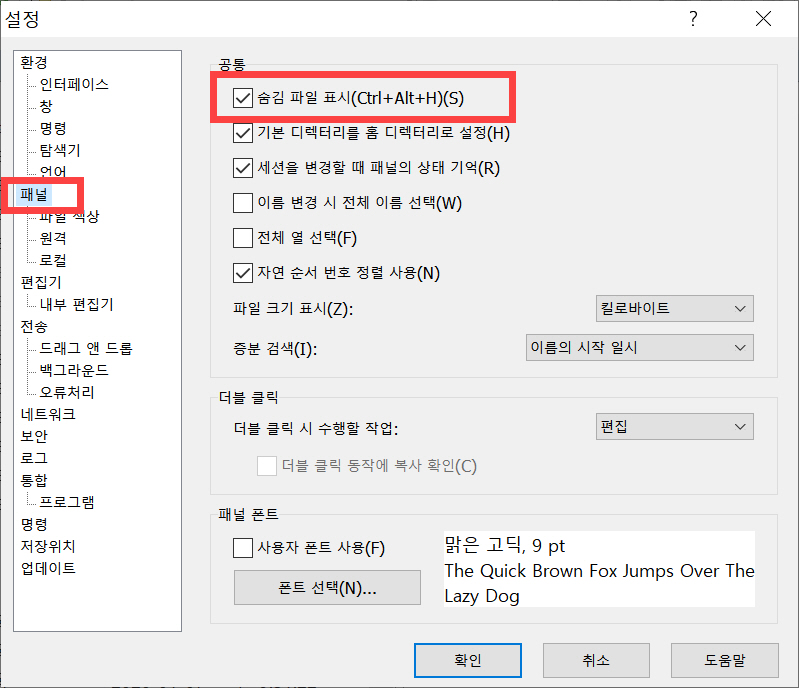Click the 취소 button
Screen dimensions: 799x688
[596, 660]
